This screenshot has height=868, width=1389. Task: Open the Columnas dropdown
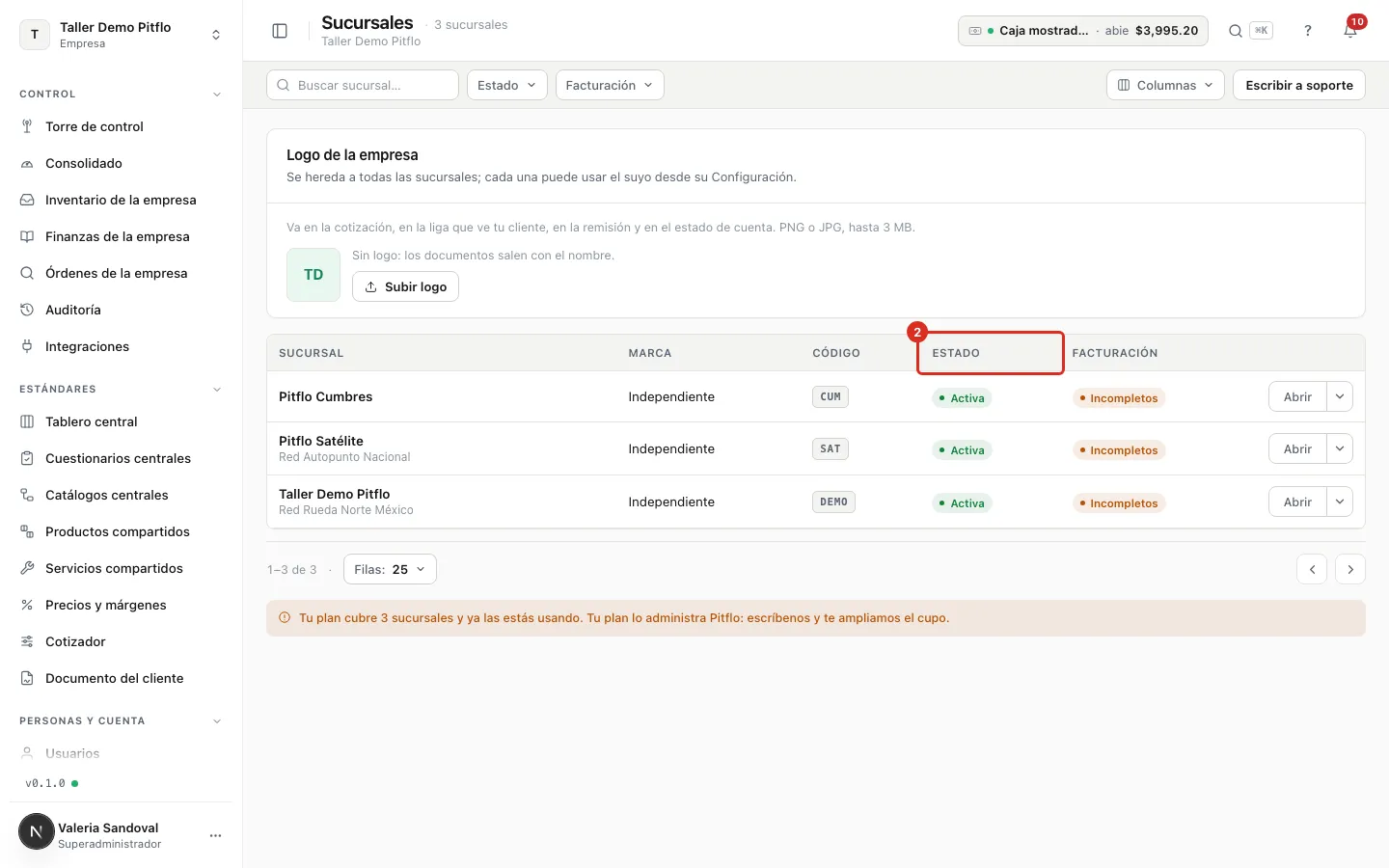click(x=1165, y=85)
